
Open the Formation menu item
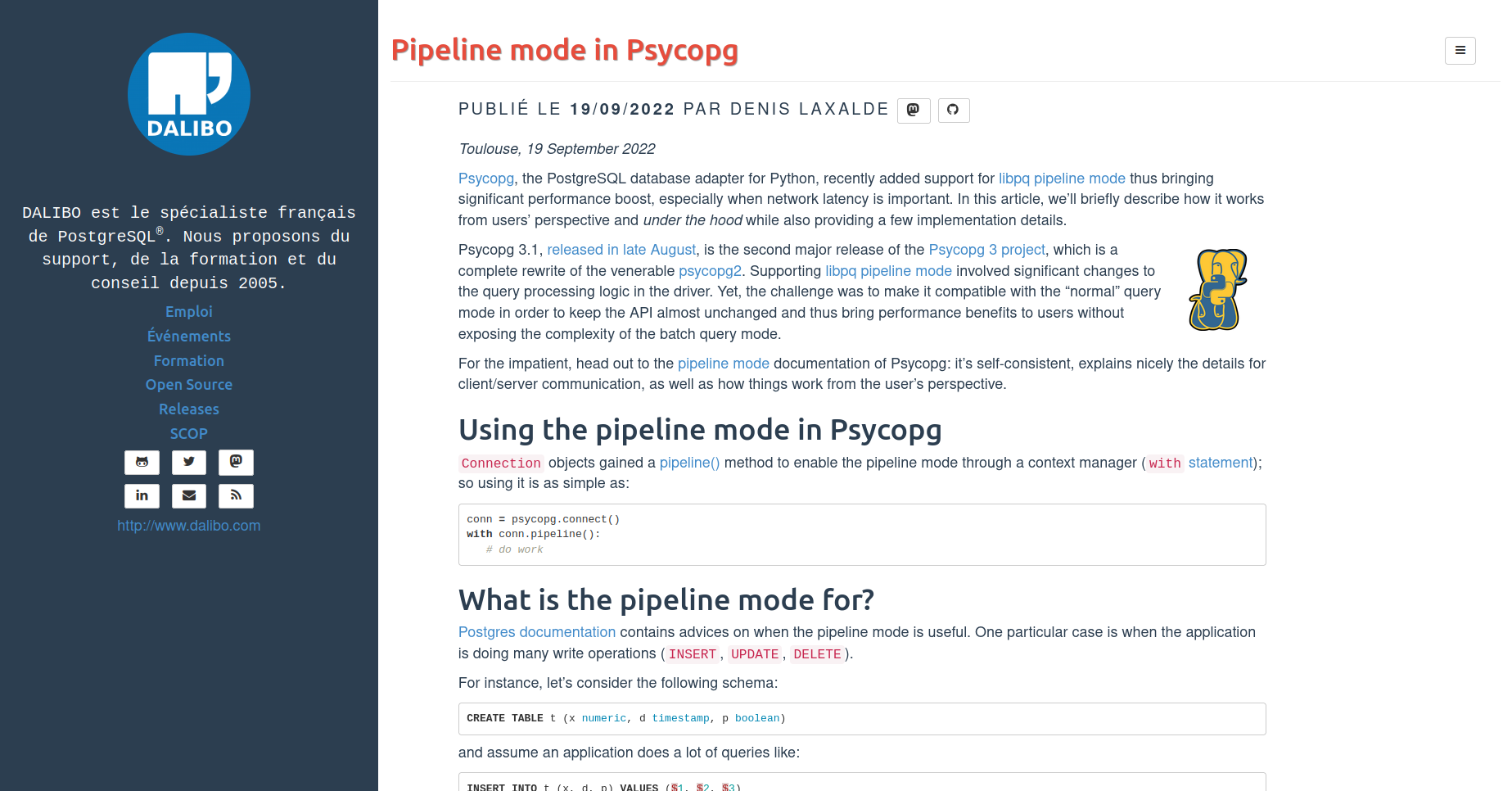coord(189,361)
